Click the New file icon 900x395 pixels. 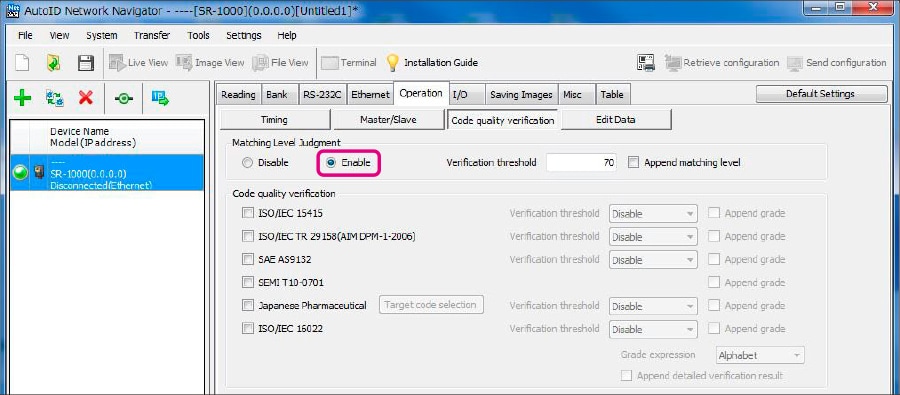point(22,63)
